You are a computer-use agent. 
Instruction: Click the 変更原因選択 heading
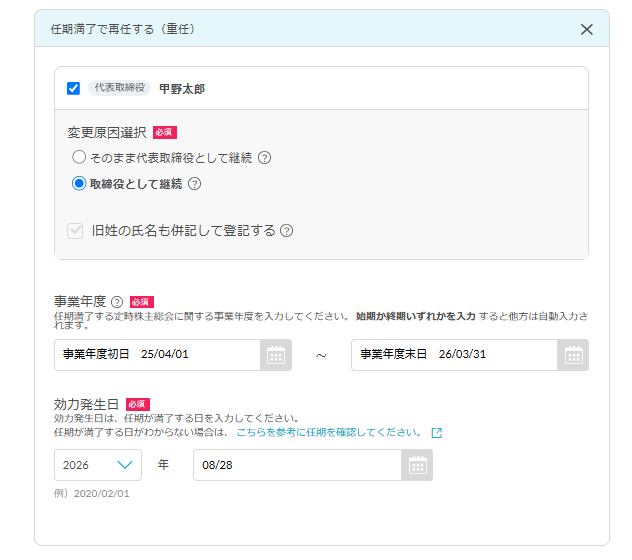point(107,133)
